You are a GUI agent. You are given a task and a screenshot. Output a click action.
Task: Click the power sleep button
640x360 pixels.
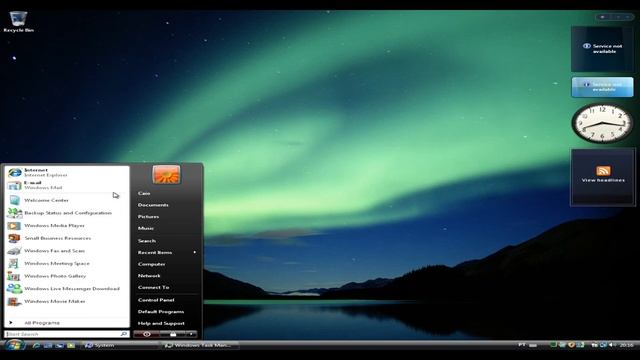pyautogui.click(x=147, y=334)
